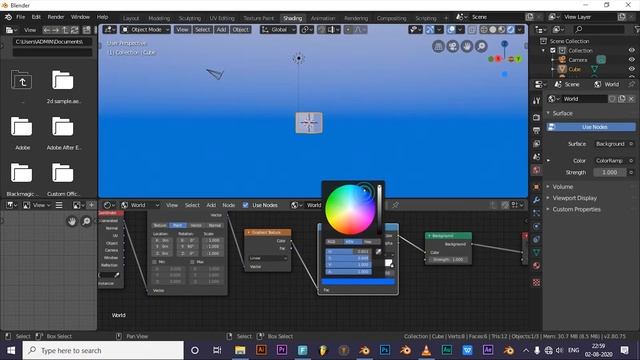Screen dimensions: 640x360
Task: Open the Node menu in node editor
Action: pos(229,205)
